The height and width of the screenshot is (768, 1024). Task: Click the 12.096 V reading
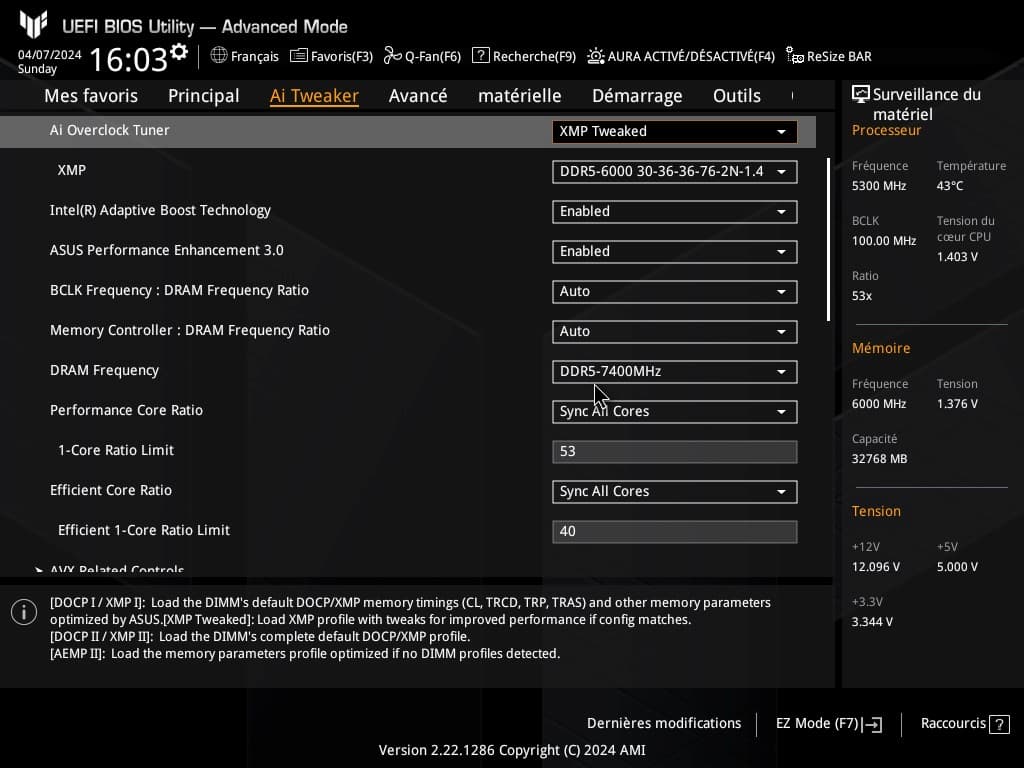coord(876,567)
